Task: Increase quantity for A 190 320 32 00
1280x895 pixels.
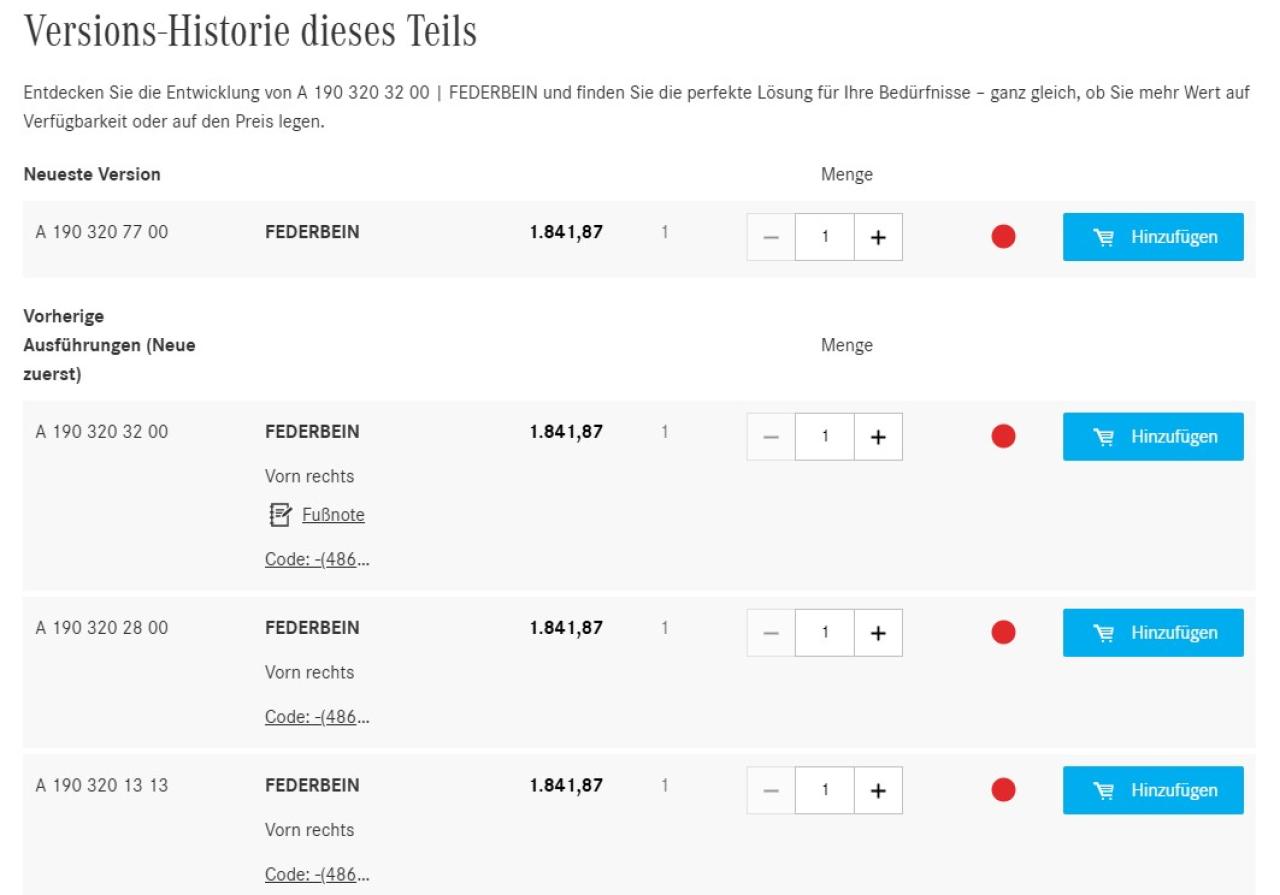Action: coord(878,437)
